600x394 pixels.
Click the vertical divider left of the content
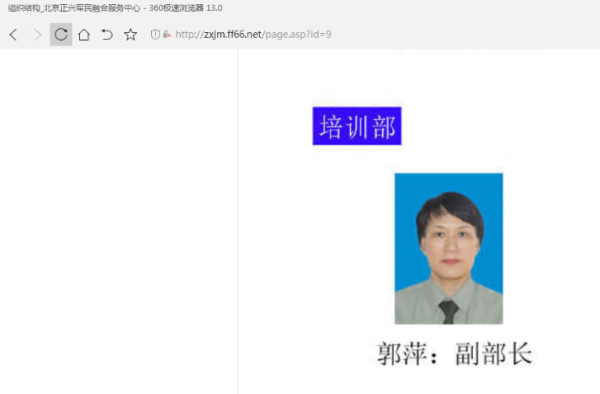(x=238, y=221)
